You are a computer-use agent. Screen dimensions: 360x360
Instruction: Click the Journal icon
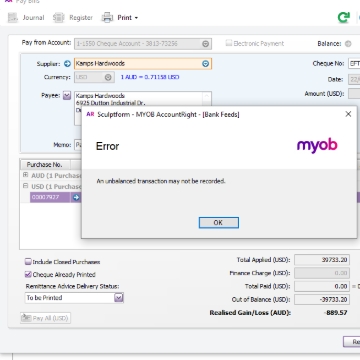(x=13, y=18)
